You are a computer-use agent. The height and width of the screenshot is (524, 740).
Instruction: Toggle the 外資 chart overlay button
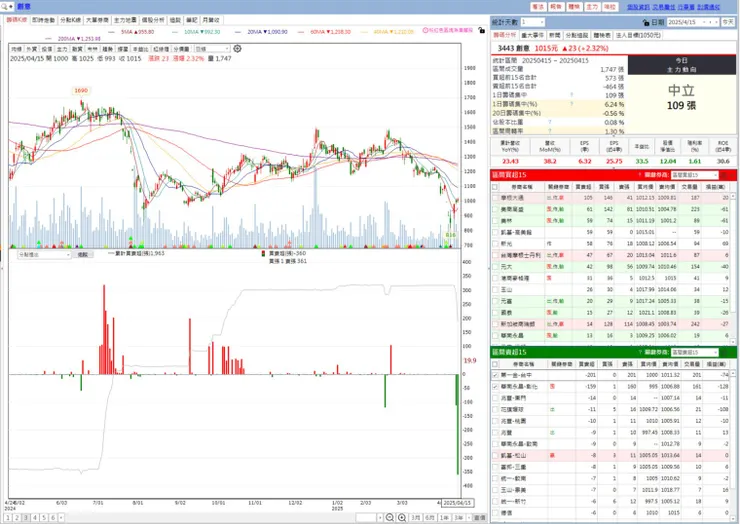coord(32,49)
